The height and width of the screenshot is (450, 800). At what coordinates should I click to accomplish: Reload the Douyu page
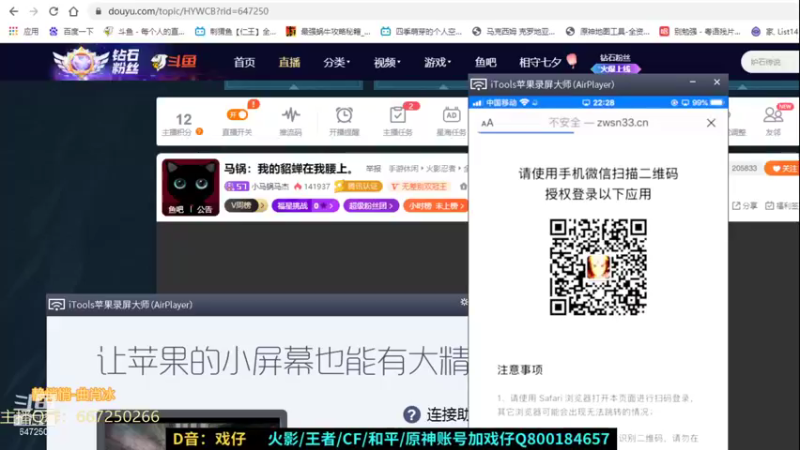click(54, 11)
